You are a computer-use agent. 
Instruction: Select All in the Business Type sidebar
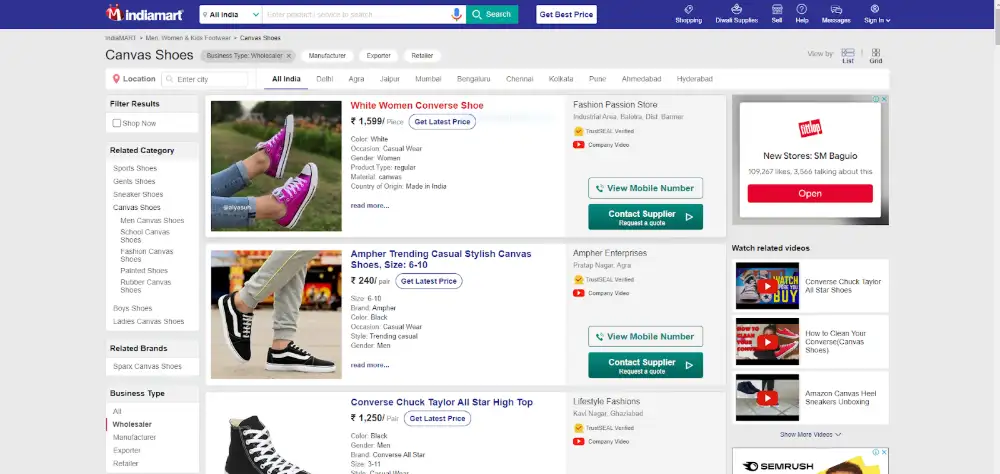click(x=117, y=411)
